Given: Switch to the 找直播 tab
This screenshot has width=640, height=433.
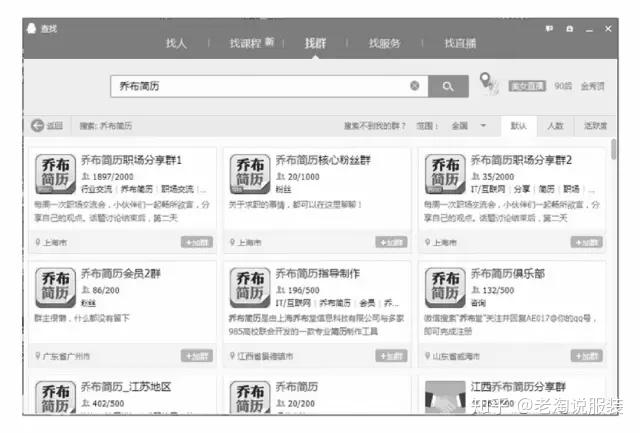Looking at the screenshot, I should (x=460, y=43).
